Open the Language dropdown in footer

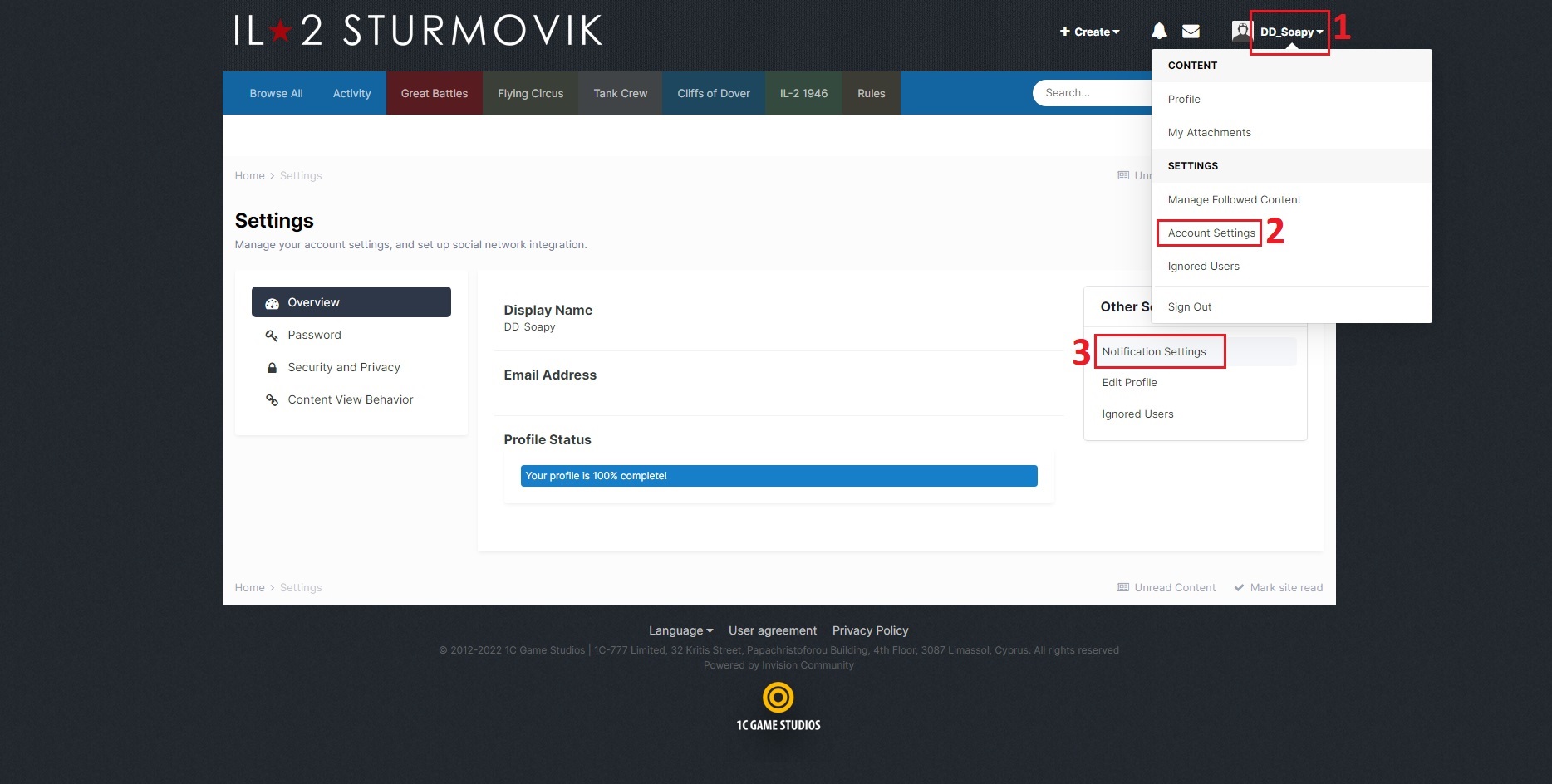click(x=680, y=630)
